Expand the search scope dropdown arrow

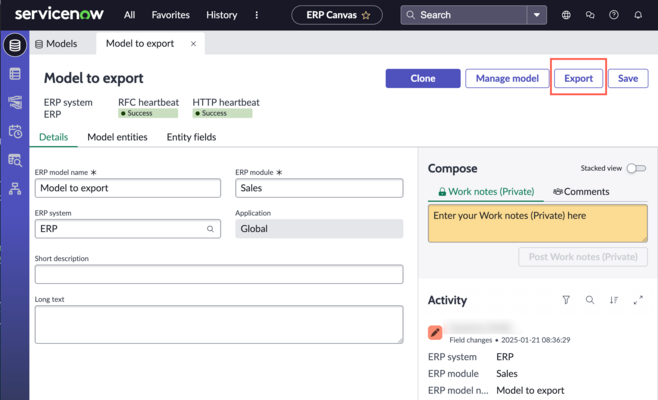click(537, 15)
